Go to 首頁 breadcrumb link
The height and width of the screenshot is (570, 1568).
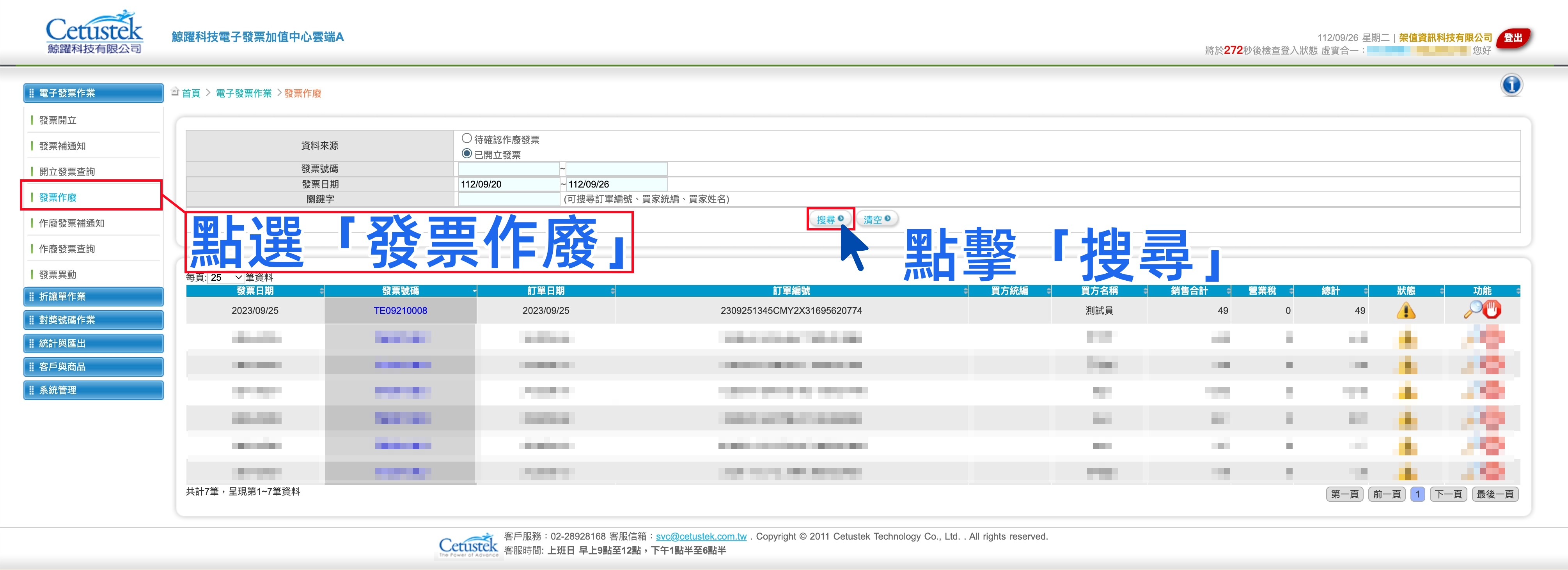pyautogui.click(x=191, y=93)
